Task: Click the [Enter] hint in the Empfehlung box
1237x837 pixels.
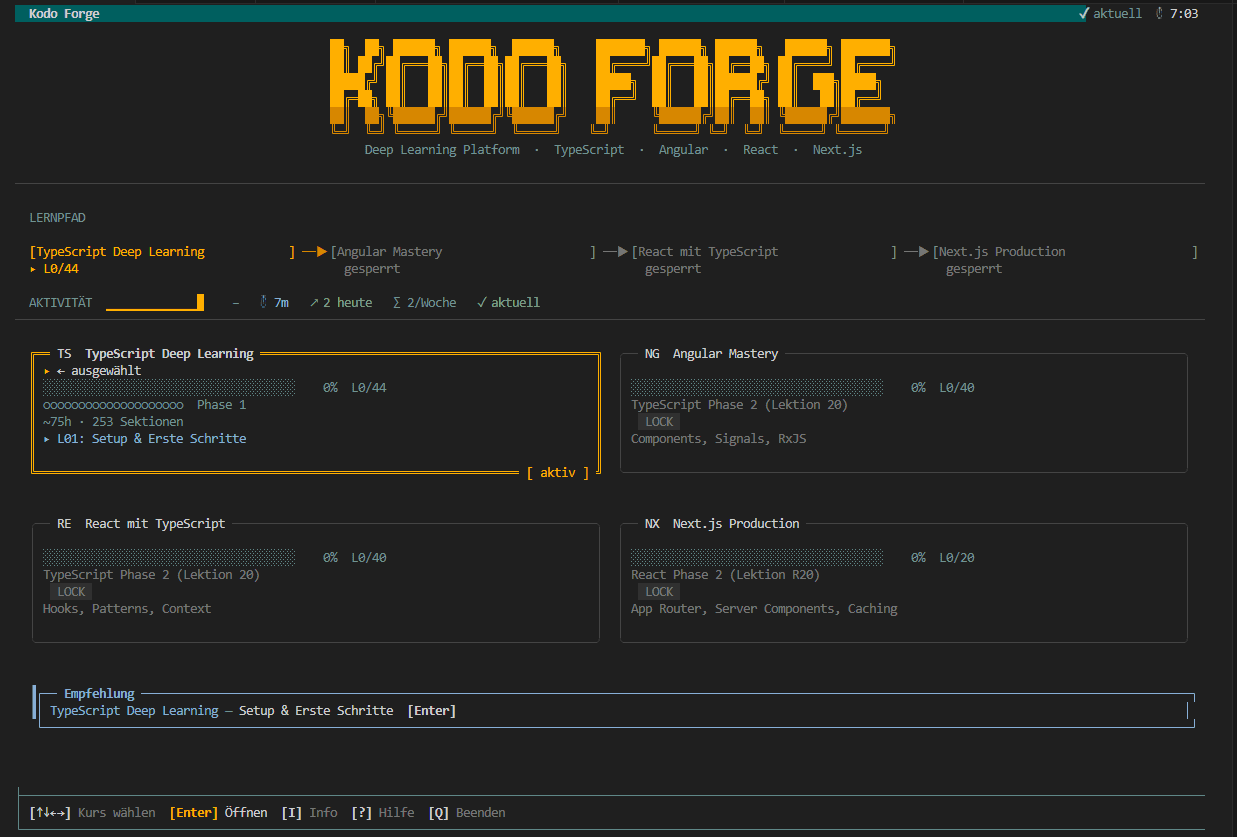Action: (432, 711)
